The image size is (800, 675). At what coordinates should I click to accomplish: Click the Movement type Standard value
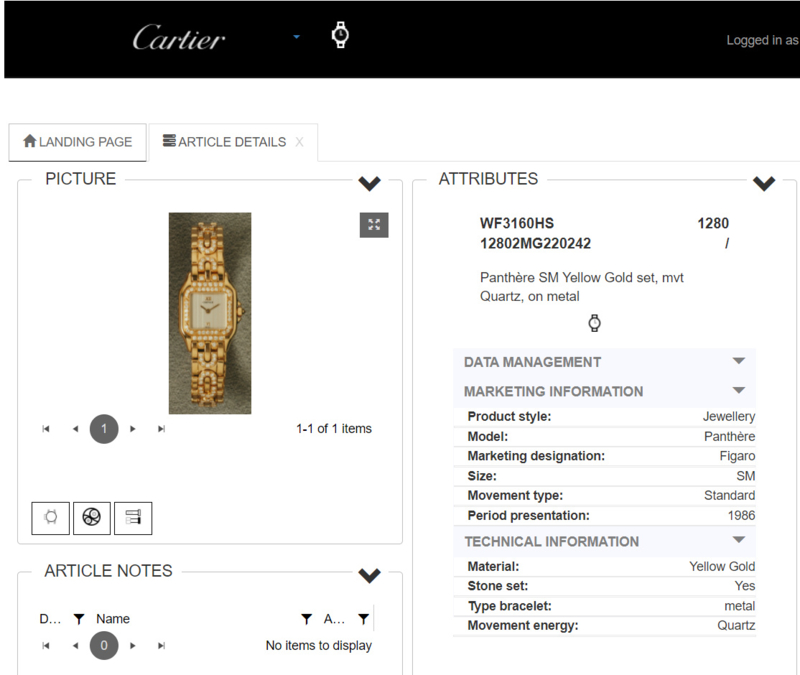[730, 495]
